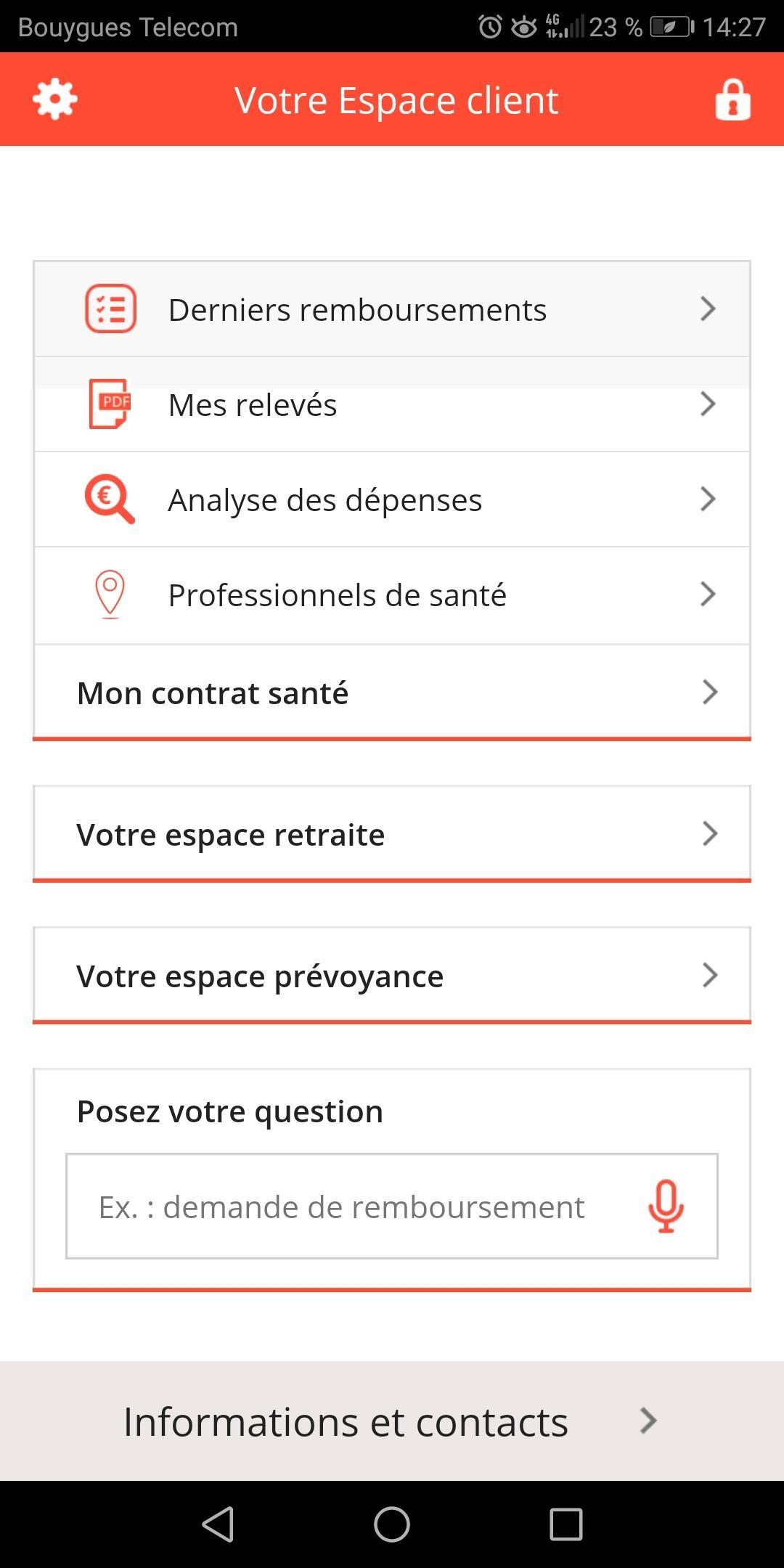Tap the euro magnifier expense analysis icon

click(110, 499)
